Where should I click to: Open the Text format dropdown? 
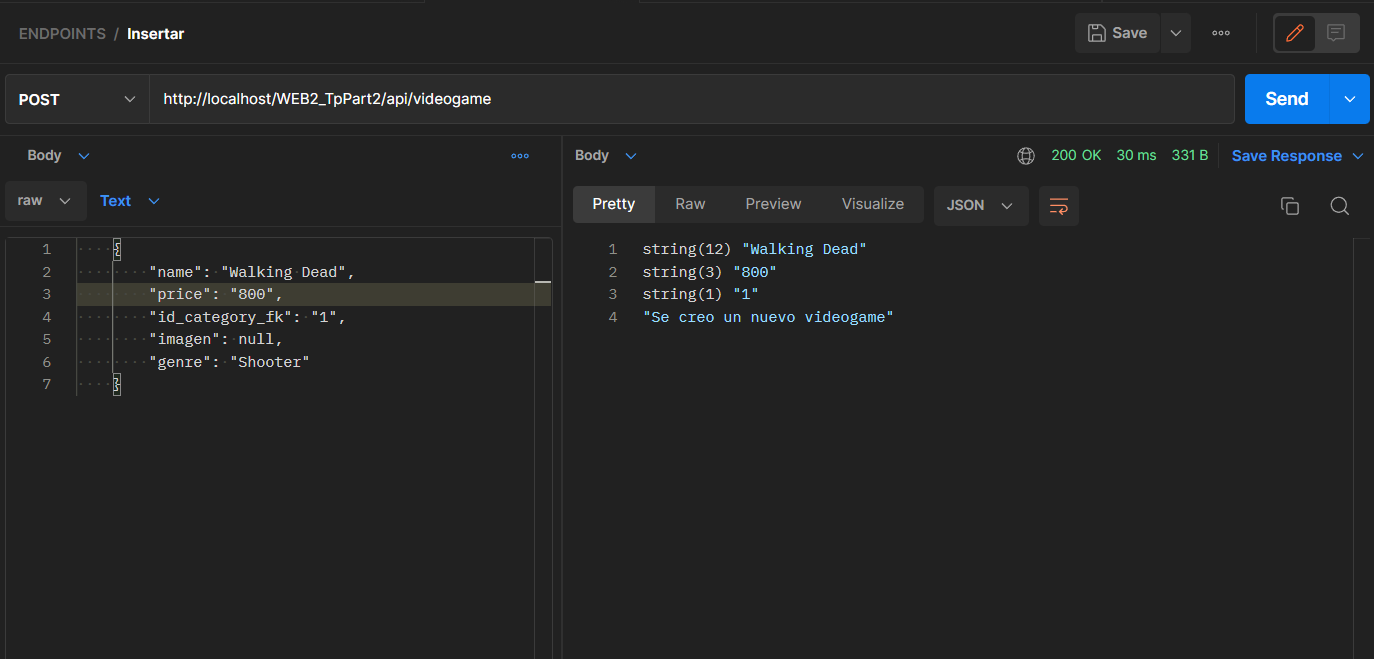128,200
